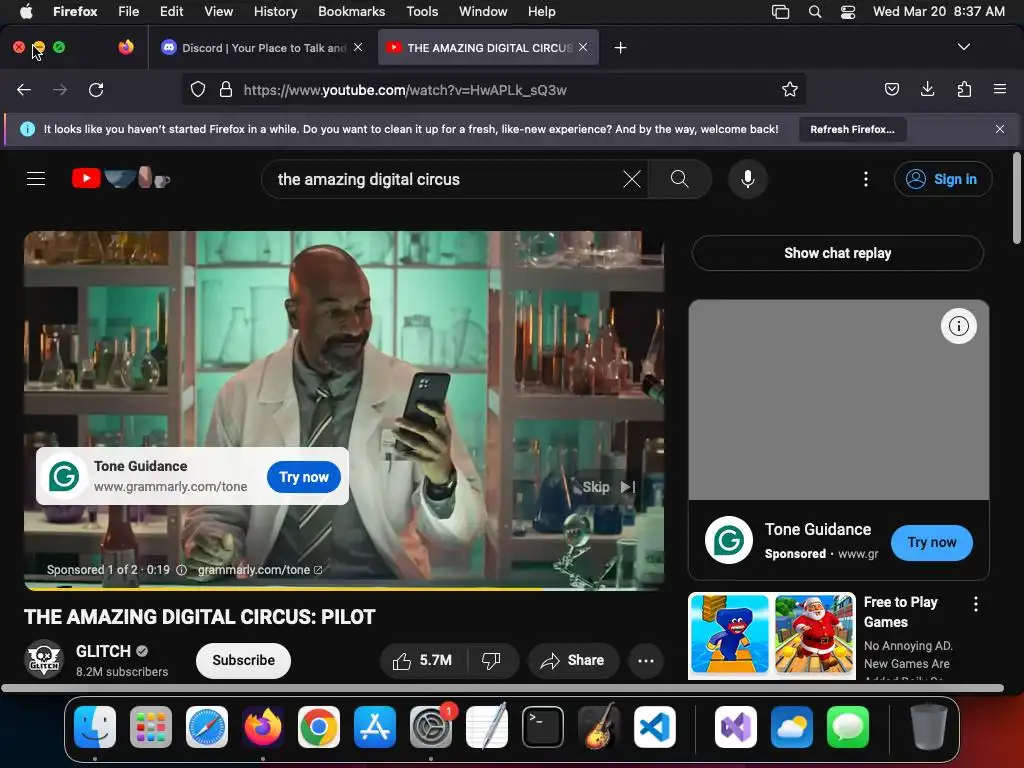Go to YouTube home via logo
The image size is (1024, 768).
(121, 178)
